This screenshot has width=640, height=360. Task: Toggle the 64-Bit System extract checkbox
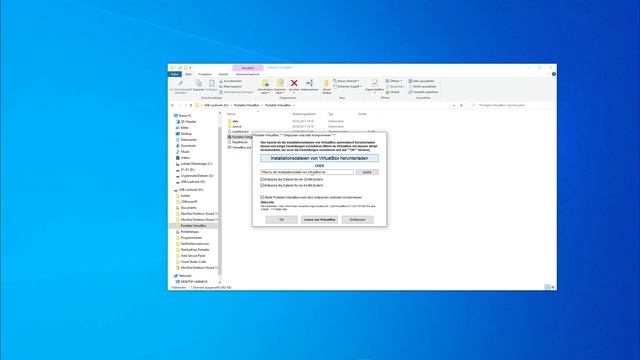click(262, 185)
